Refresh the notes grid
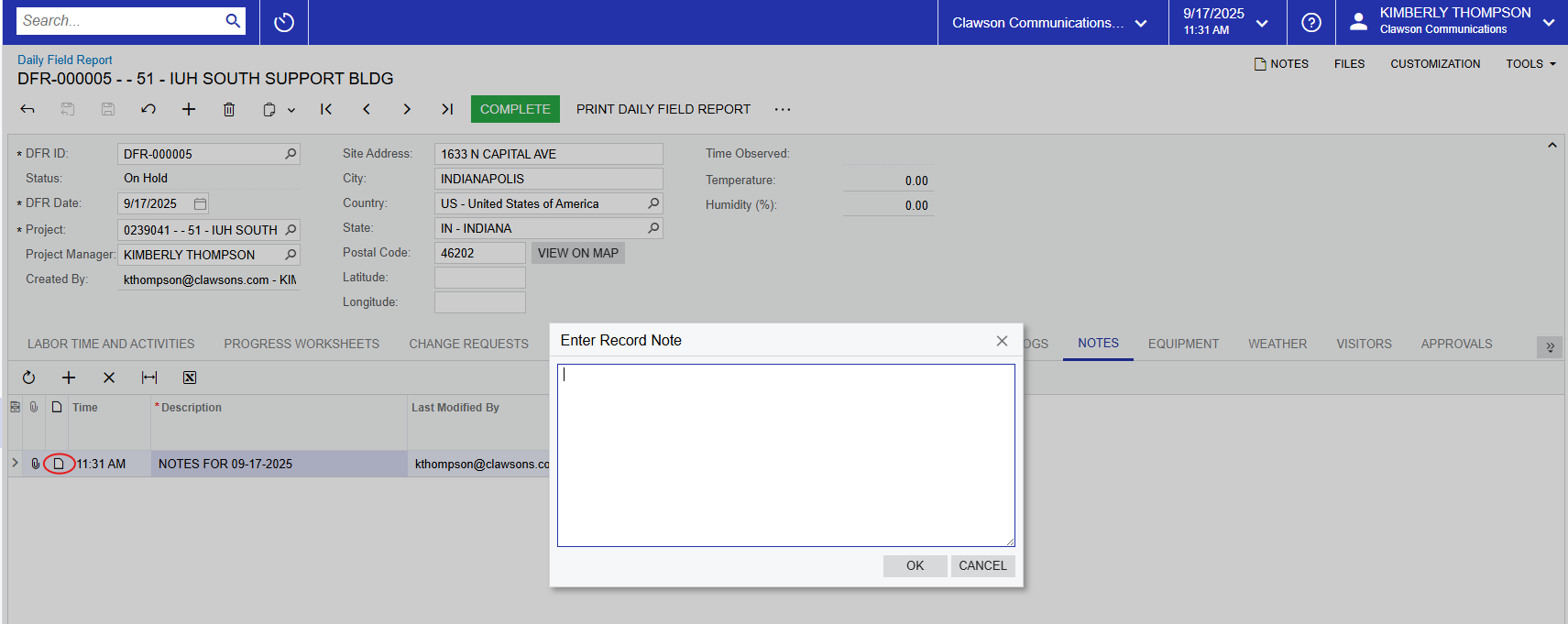This screenshot has width=1568, height=624. [x=28, y=378]
